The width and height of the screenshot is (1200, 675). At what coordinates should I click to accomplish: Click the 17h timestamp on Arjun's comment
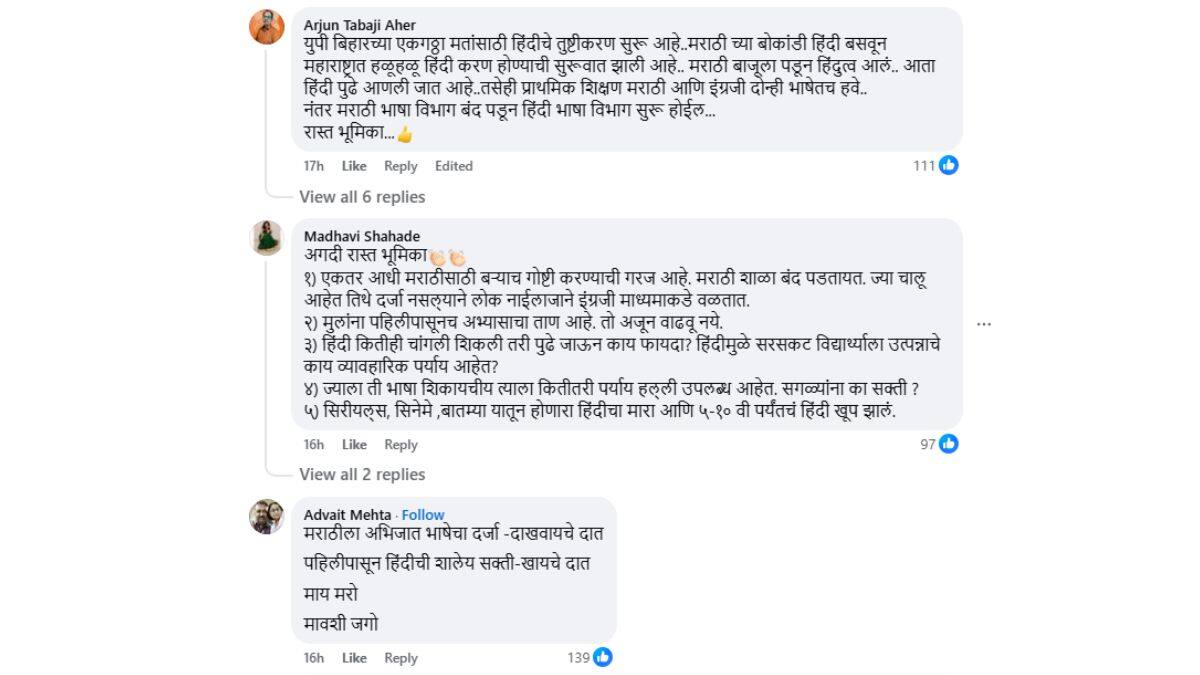pos(315,166)
